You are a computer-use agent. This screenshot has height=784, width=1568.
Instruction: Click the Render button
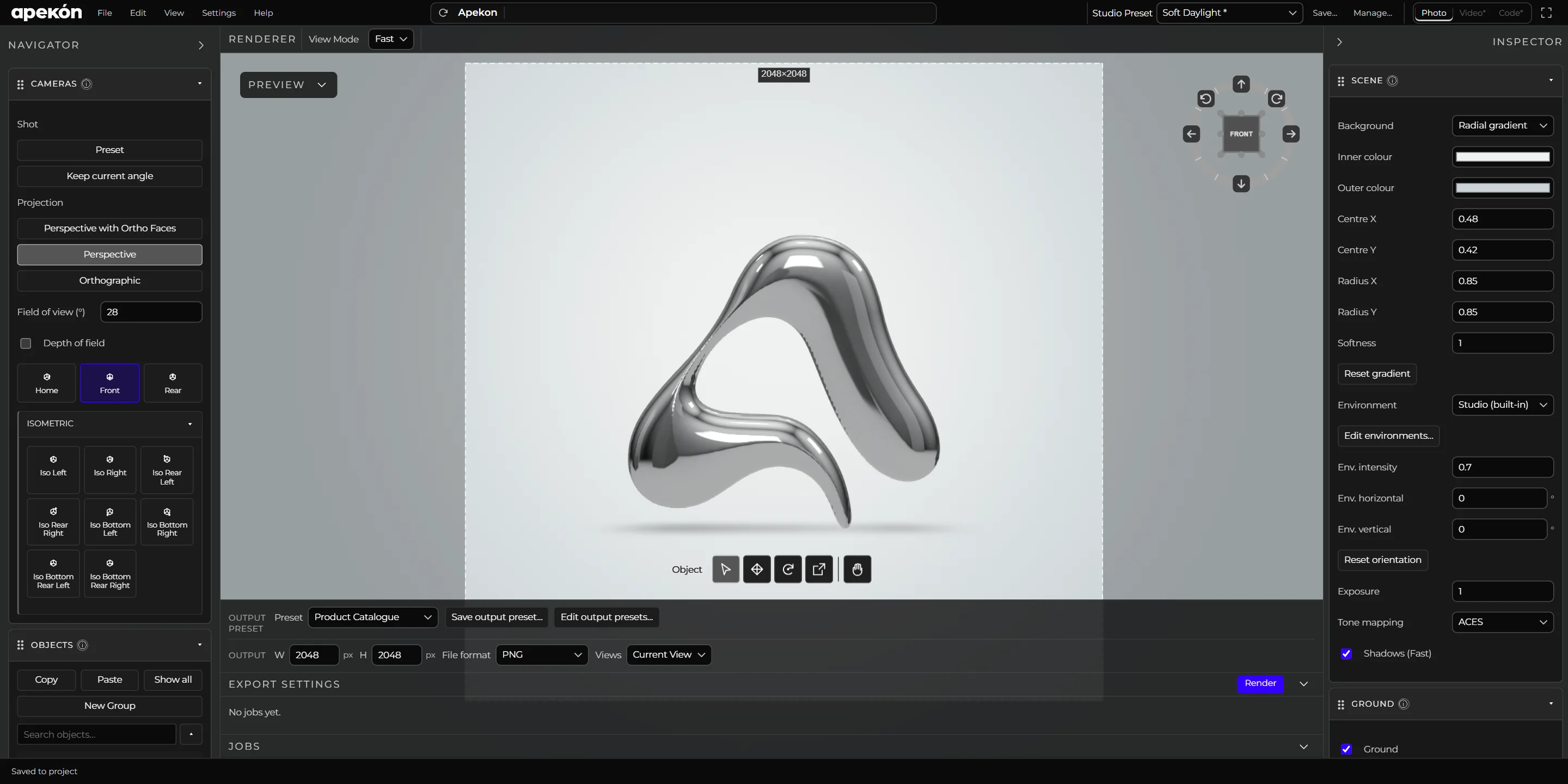[1260, 684]
